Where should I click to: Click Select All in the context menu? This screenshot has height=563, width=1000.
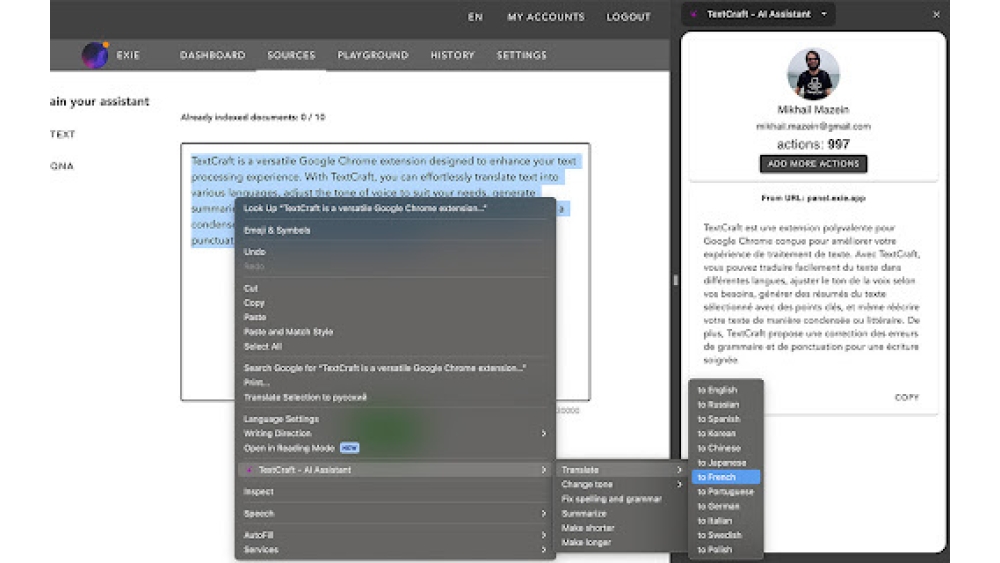(x=395, y=346)
